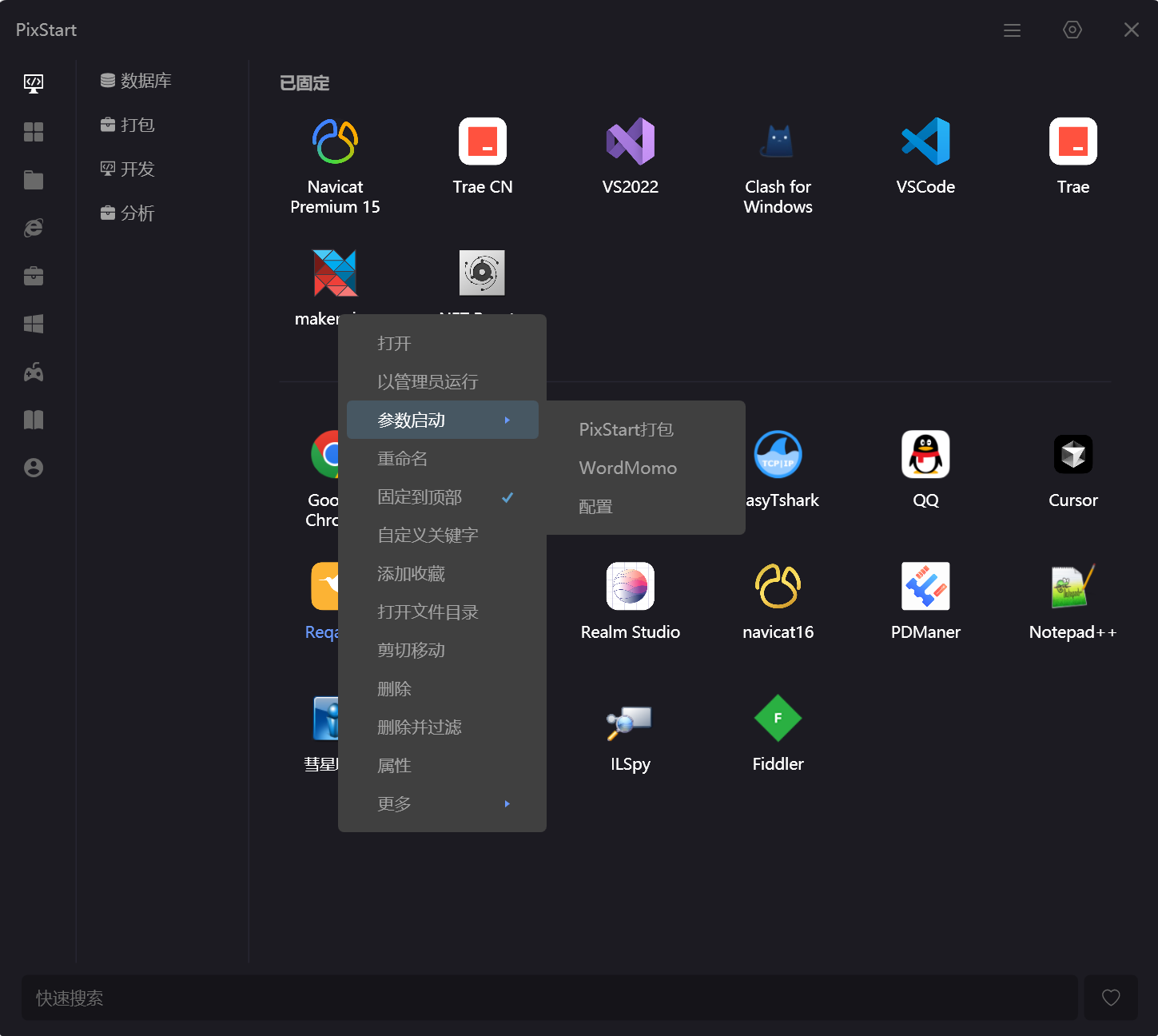Open the hamburger menu in title bar
Image resolution: width=1158 pixels, height=1036 pixels.
click(1012, 30)
